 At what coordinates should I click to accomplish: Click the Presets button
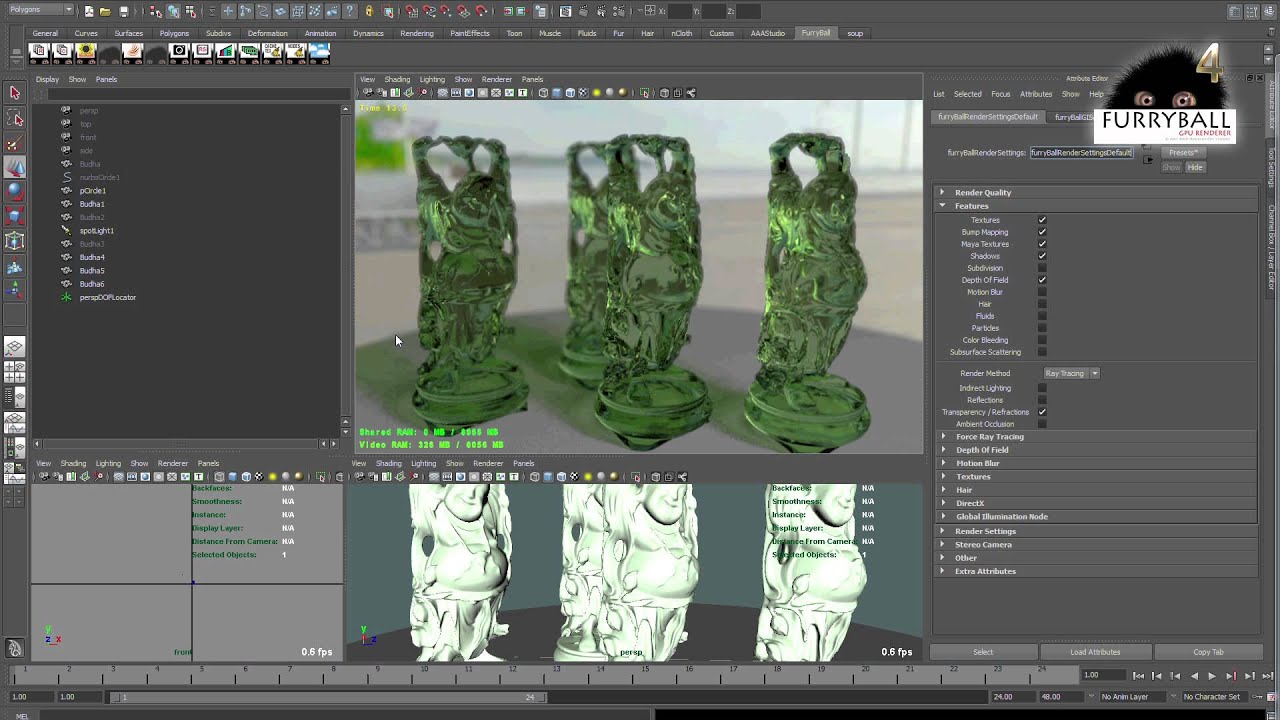coord(1183,153)
